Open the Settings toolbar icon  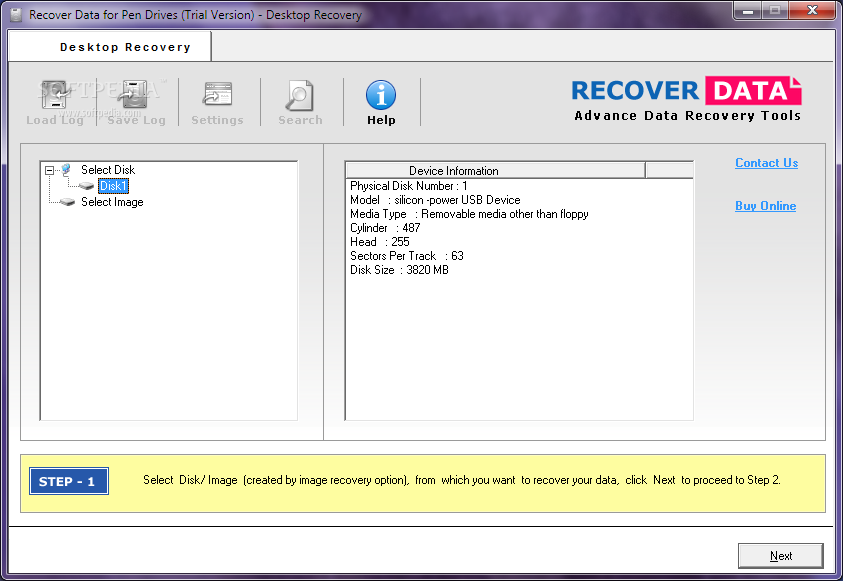(217, 95)
